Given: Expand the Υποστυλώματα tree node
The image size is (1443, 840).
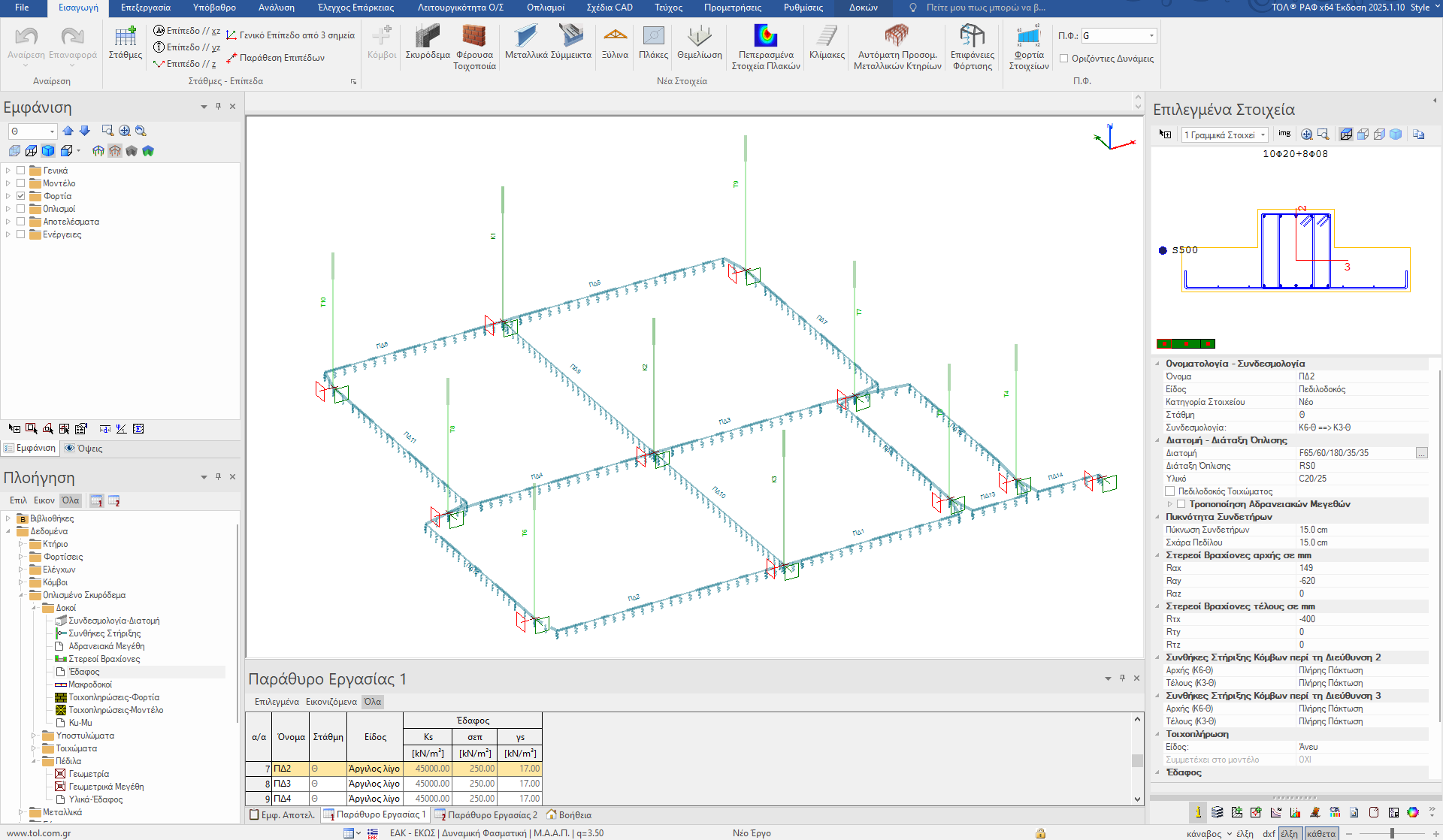Looking at the screenshot, I should (34, 736).
